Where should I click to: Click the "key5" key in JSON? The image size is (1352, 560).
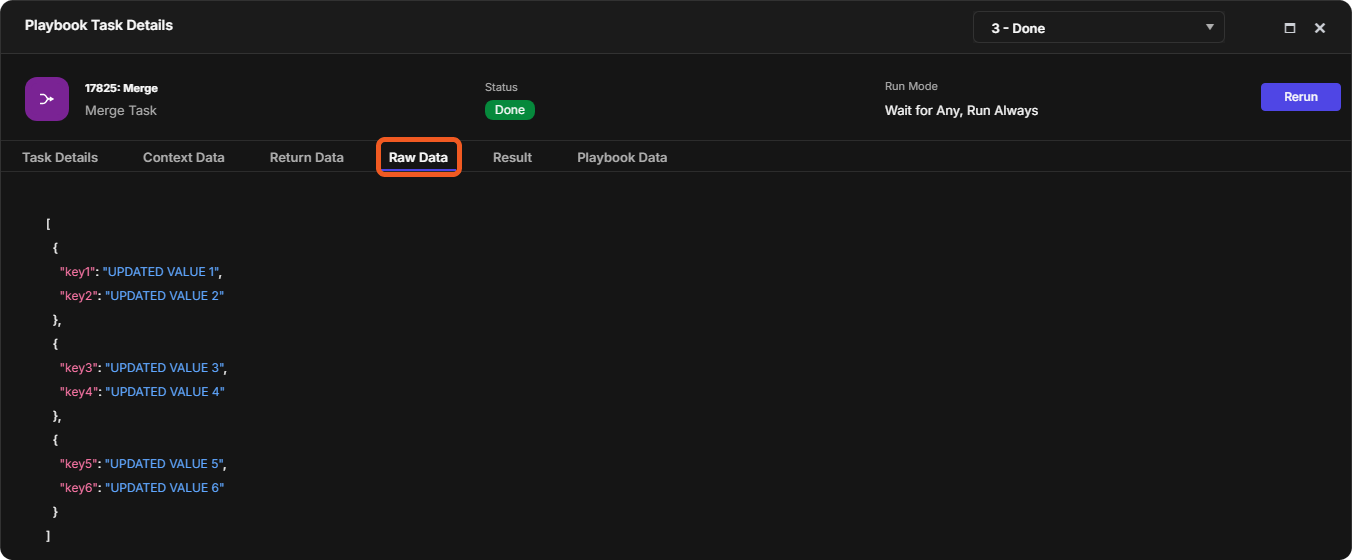tap(78, 464)
